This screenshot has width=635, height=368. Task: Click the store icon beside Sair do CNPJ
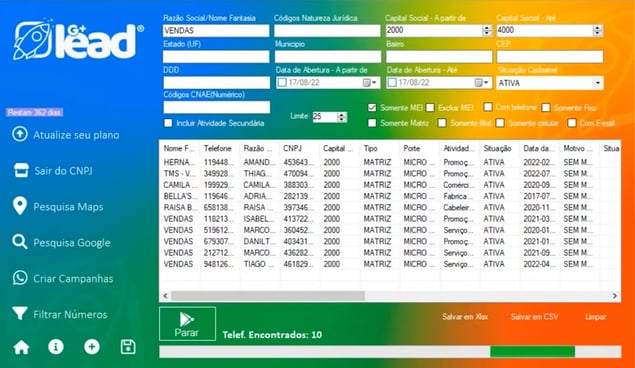pos(21,170)
